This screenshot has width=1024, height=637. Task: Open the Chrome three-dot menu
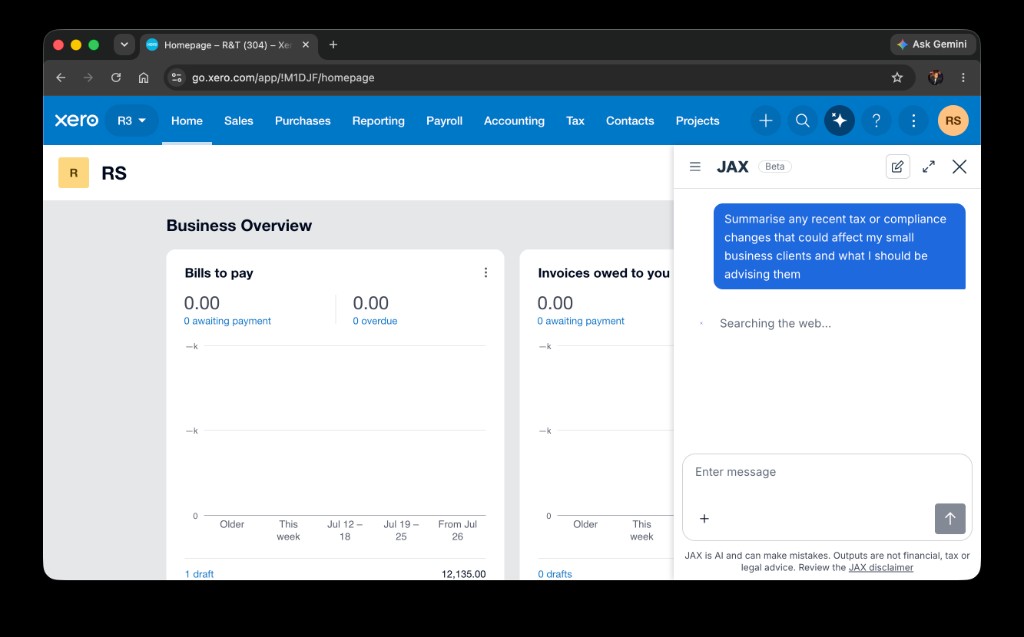tap(963, 78)
